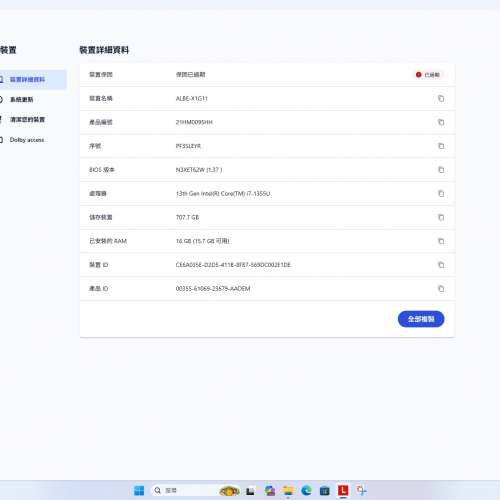Viewport: 500px width, 500px height.
Task: Copy the 13th Gen Intel processor info
Action: (441, 194)
